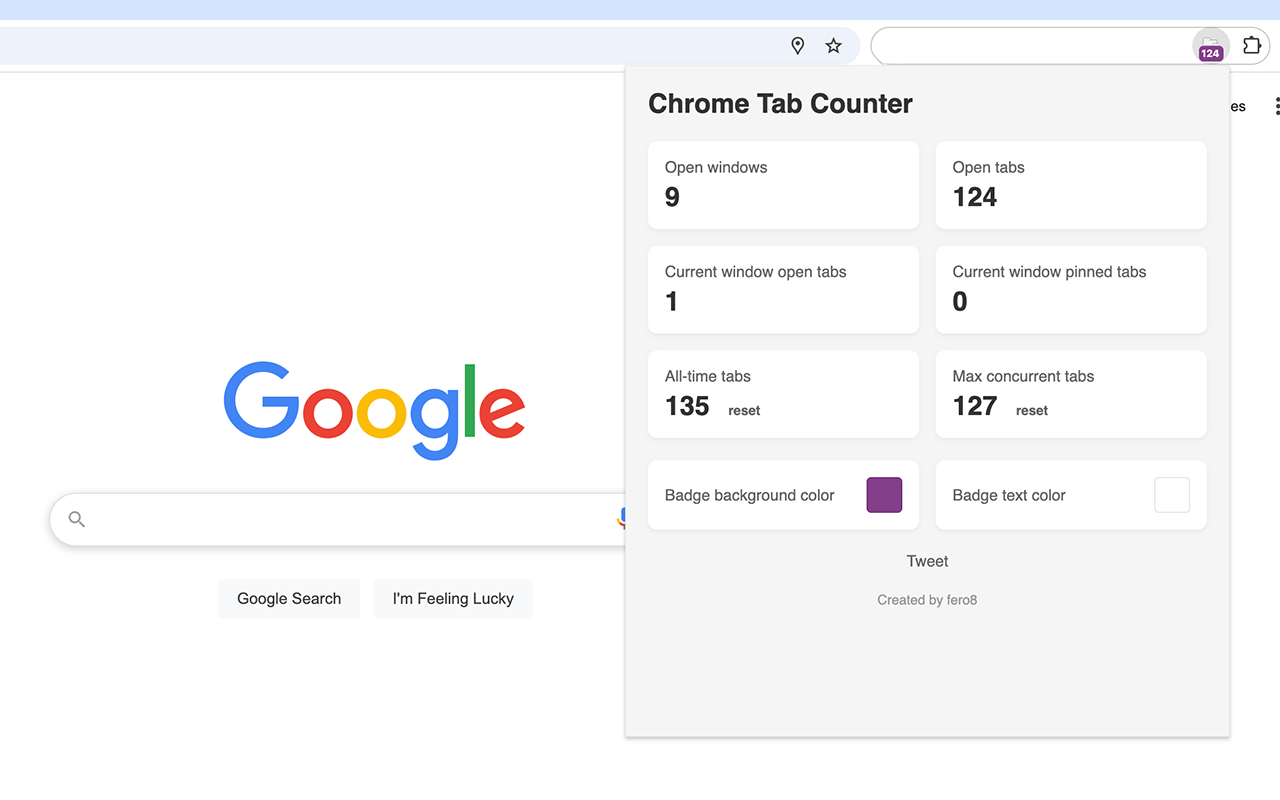Select the Open tabs value 124
1280x800 pixels.
[975, 197]
